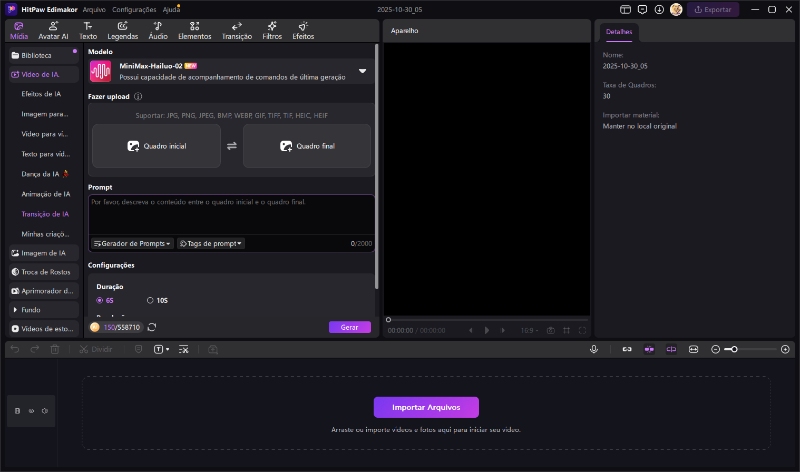The height and width of the screenshot is (472, 800).
Task: Click the timeline zoom slider handle
Action: click(734, 350)
